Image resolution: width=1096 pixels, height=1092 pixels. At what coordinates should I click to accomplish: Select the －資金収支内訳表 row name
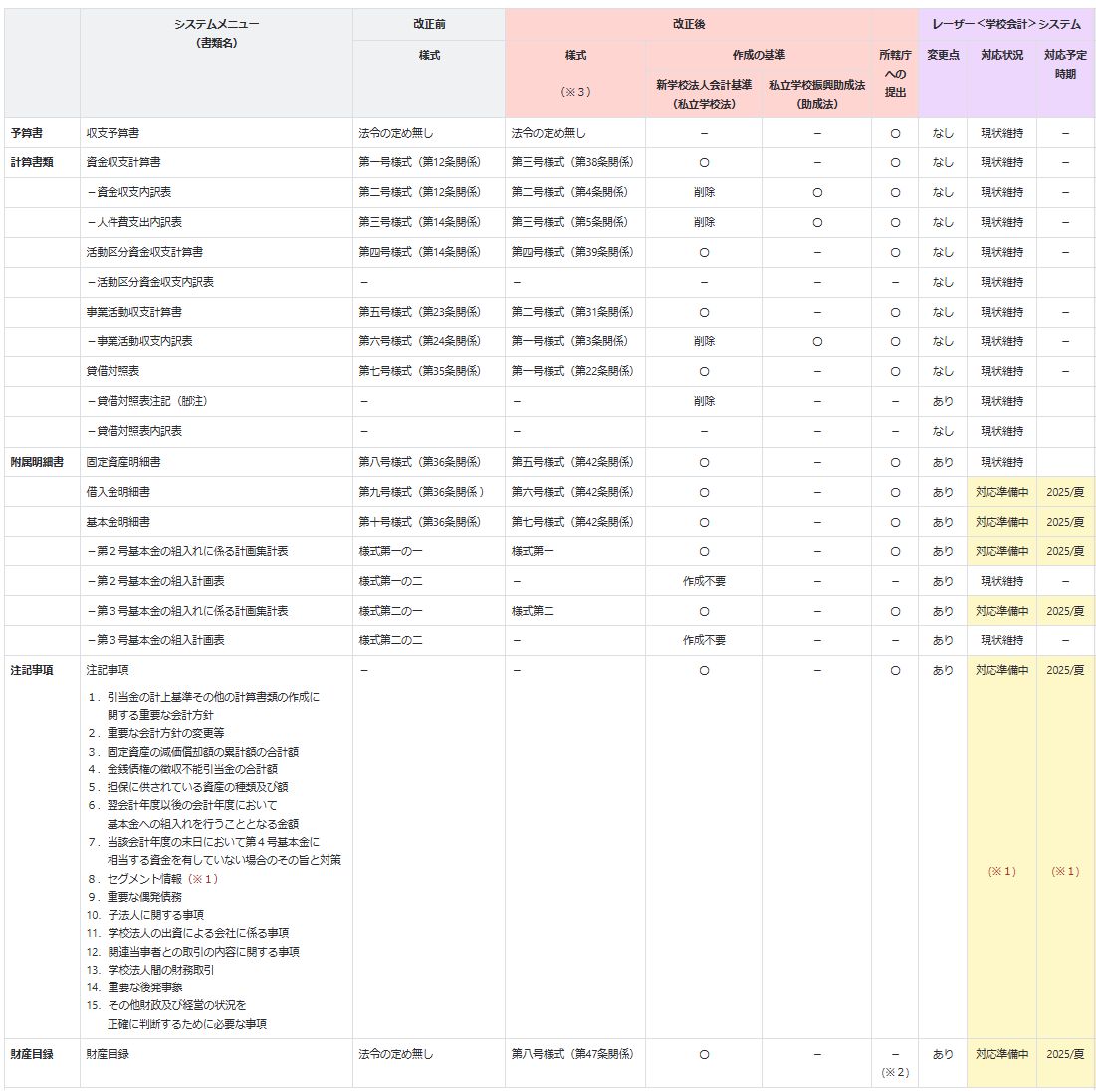click(128, 191)
